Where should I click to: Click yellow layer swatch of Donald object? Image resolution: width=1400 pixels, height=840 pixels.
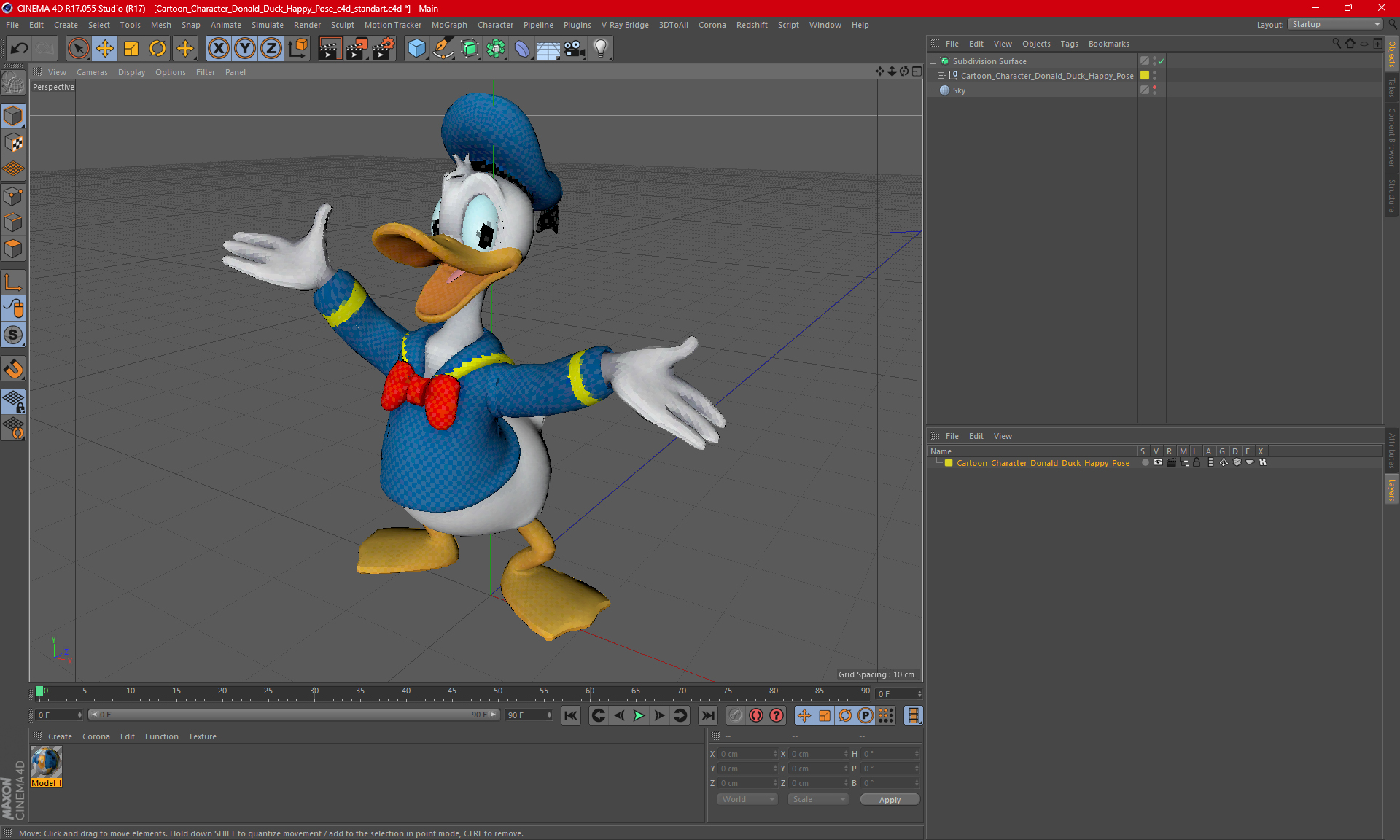(1145, 75)
